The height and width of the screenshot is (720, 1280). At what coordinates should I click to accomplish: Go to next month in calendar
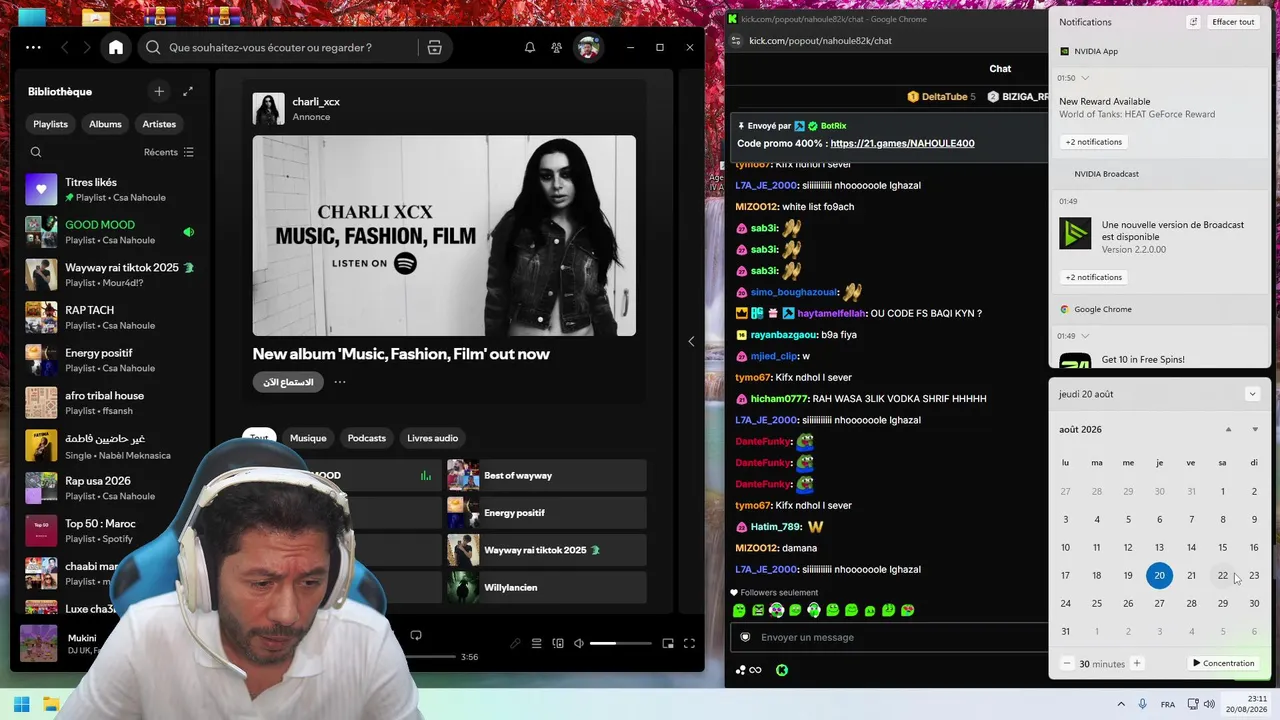coord(1255,429)
